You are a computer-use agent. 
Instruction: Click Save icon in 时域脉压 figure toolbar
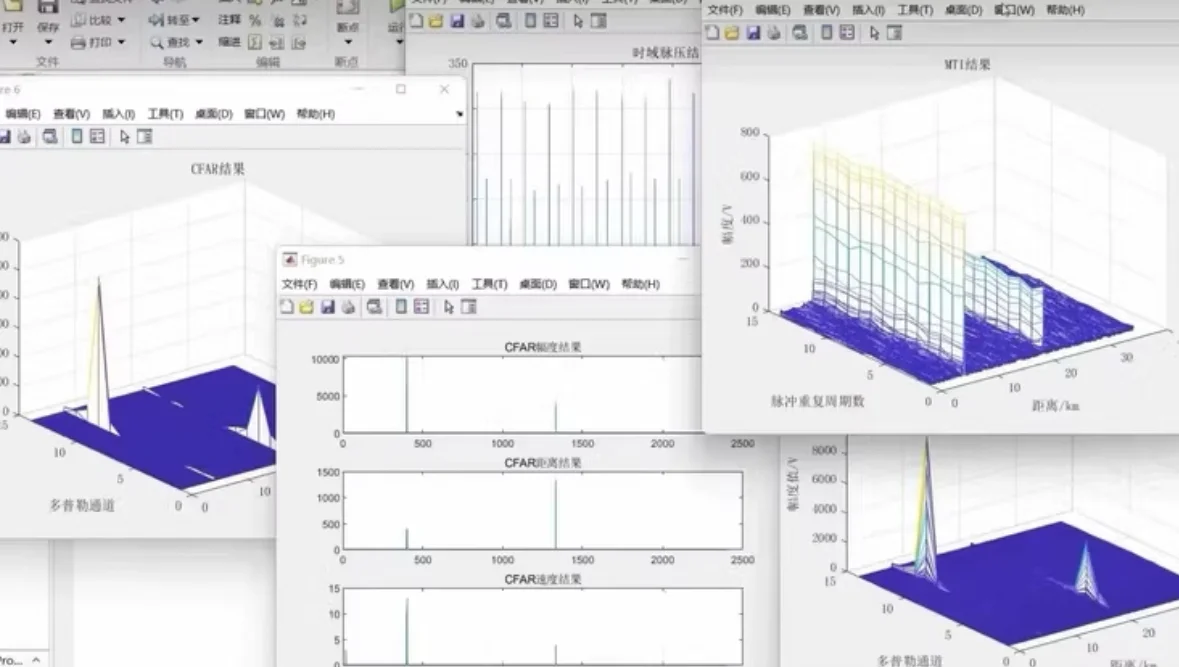point(456,21)
